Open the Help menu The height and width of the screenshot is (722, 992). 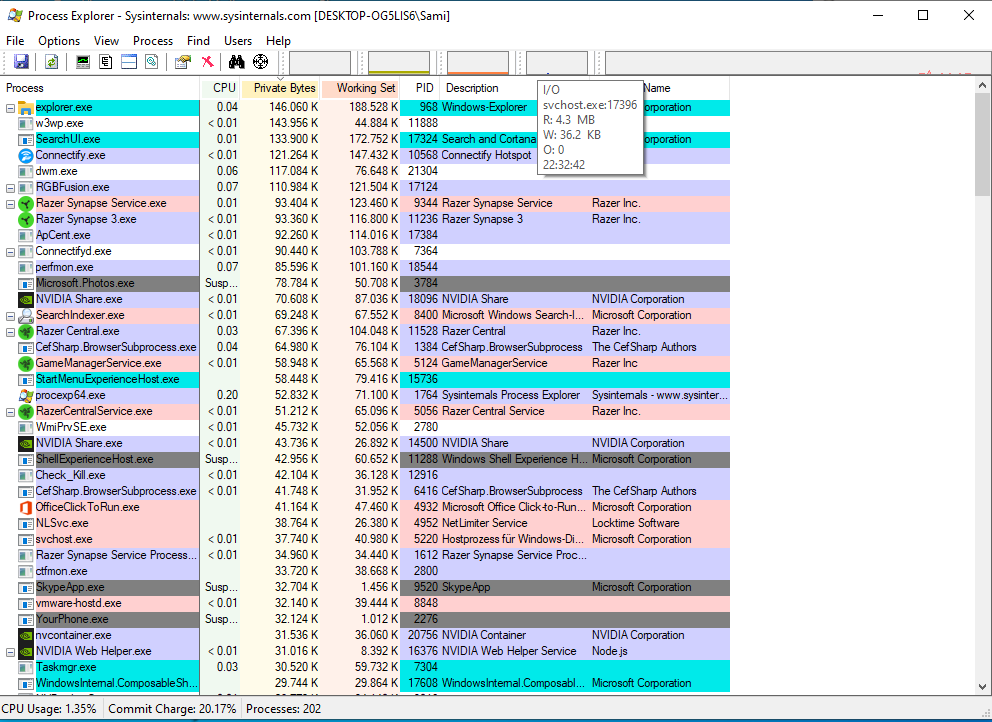[x=278, y=40]
